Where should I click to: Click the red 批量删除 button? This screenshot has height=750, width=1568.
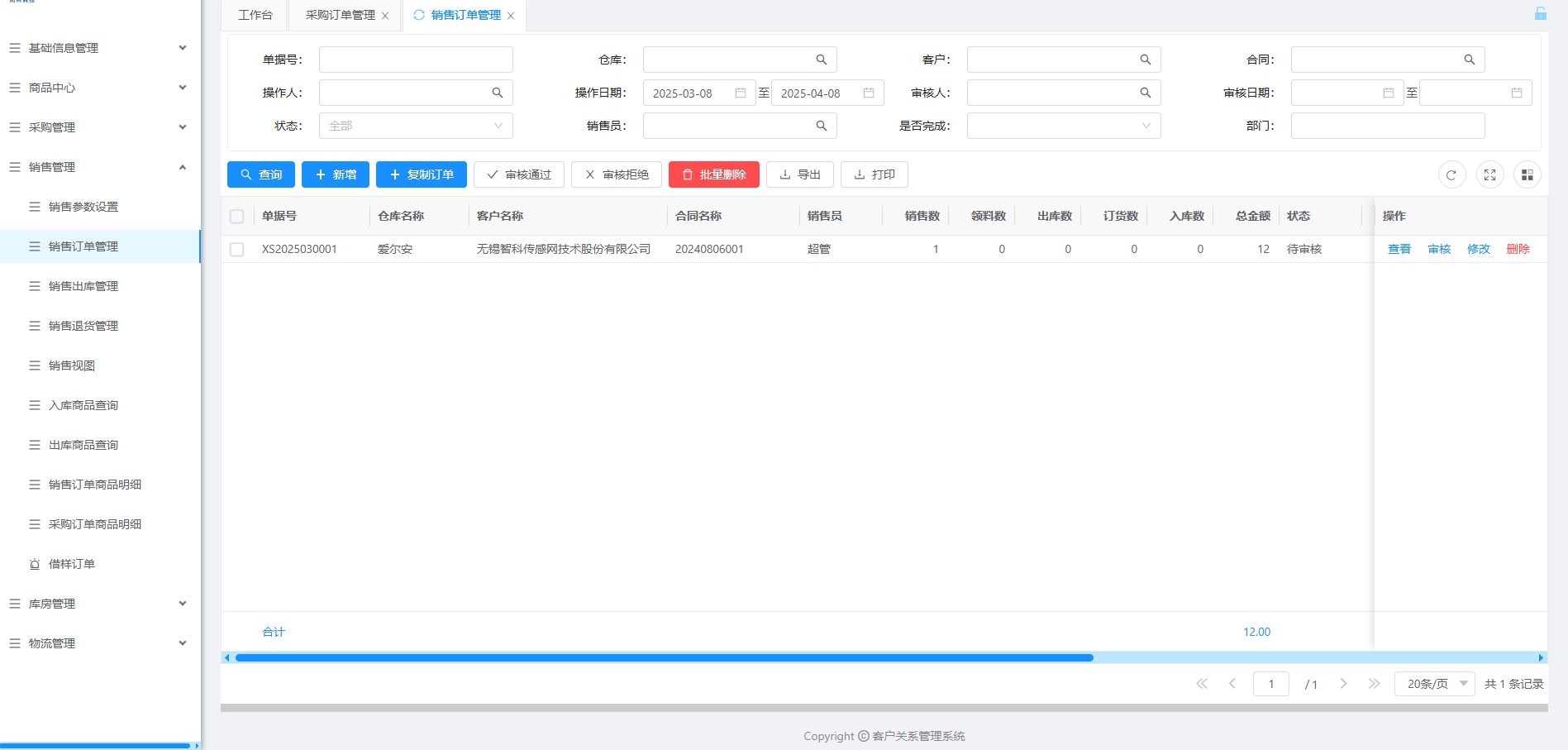pyautogui.click(x=714, y=174)
